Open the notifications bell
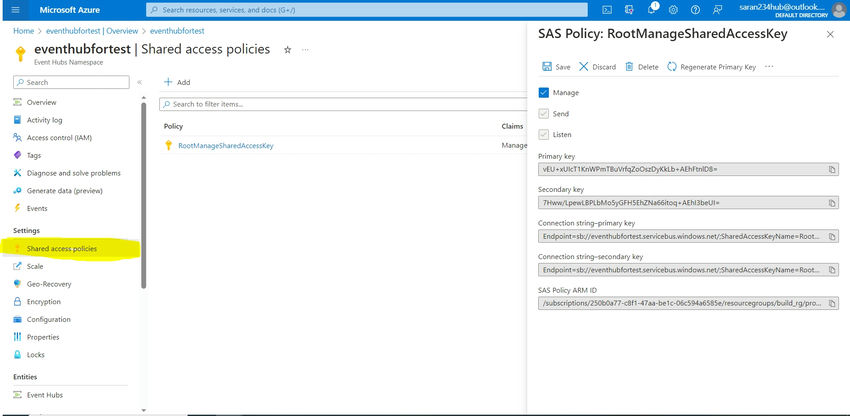This screenshot has height=416, width=850. [652, 9]
